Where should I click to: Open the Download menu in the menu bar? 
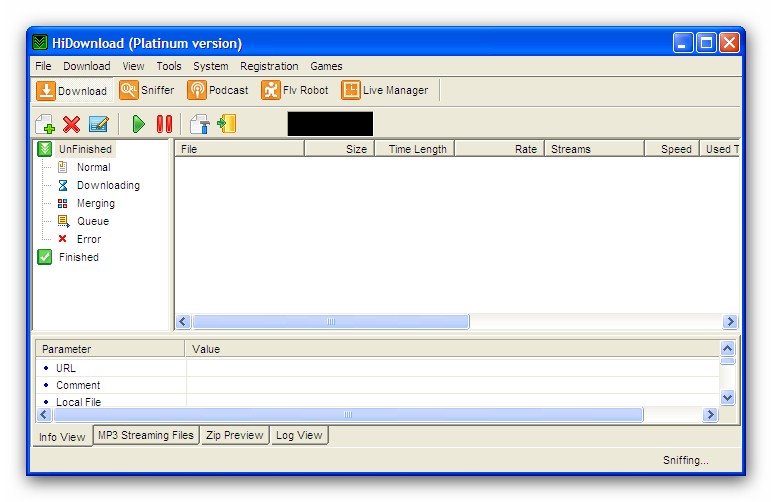pos(87,66)
